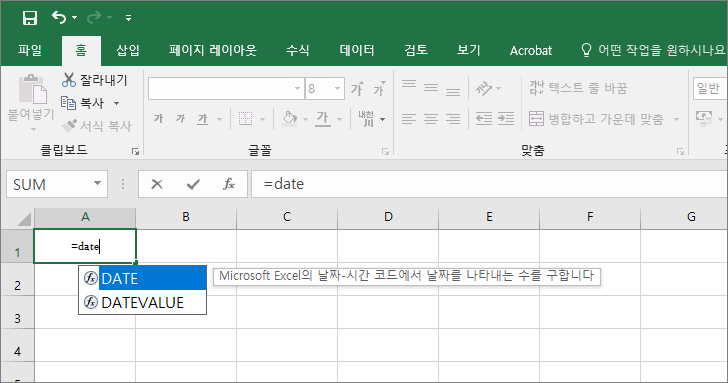The image size is (728, 383).
Task: Switch to the 보기 tab
Action: tap(468, 50)
